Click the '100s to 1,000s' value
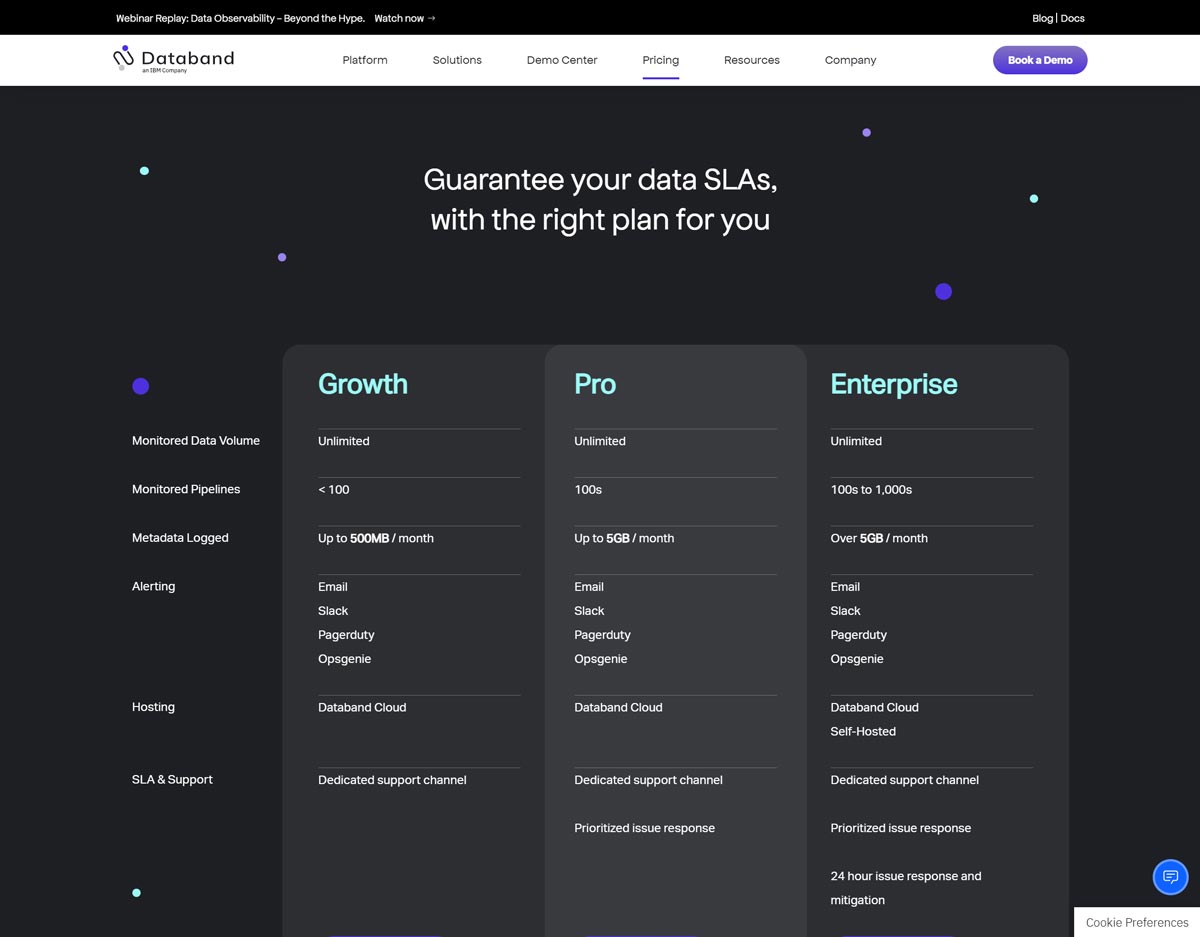The width and height of the screenshot is (1200, 937). (x=871, y=490)
